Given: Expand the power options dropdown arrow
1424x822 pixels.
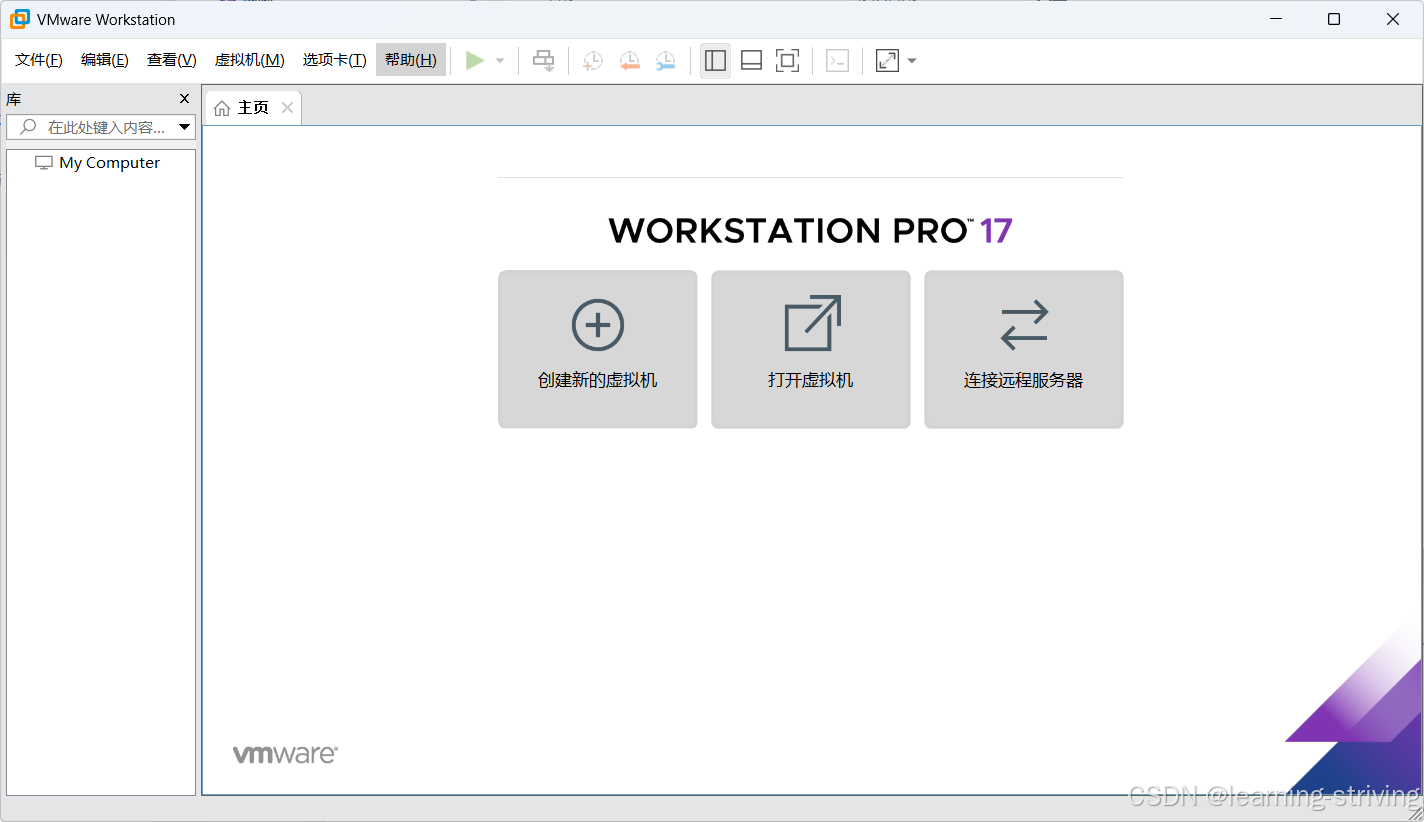Looking at the screenshot, I should click(x=500, y=61).
